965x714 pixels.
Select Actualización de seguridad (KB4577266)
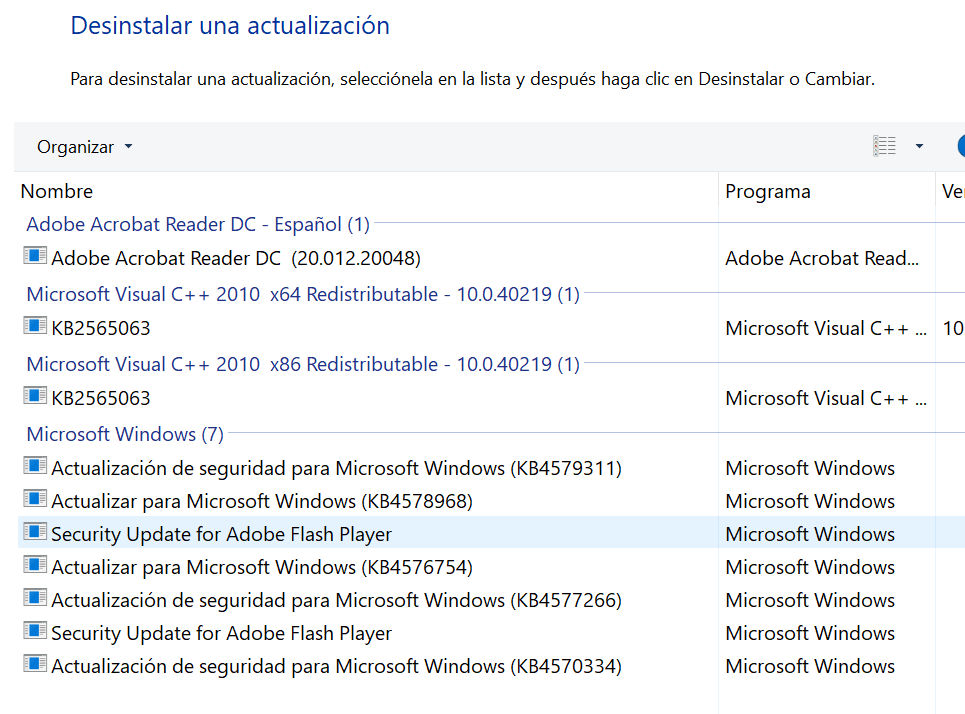[336, 600]
